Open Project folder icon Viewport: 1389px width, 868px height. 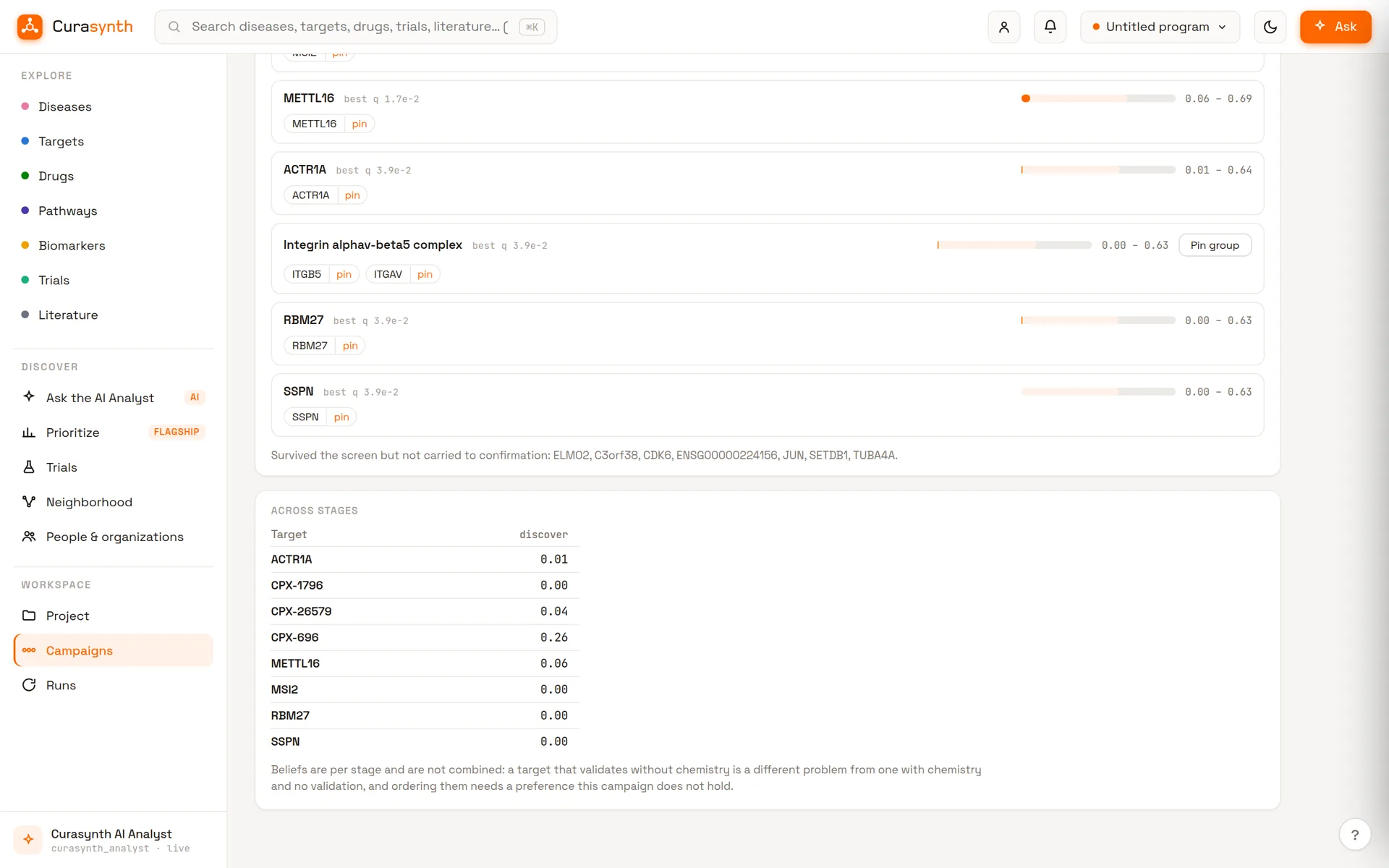(29, 616)
